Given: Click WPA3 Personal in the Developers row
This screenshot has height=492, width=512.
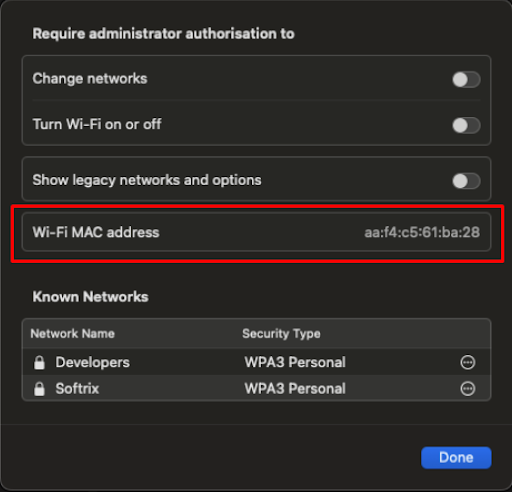Looking at the screenshot, I should [x=295, y=362].
